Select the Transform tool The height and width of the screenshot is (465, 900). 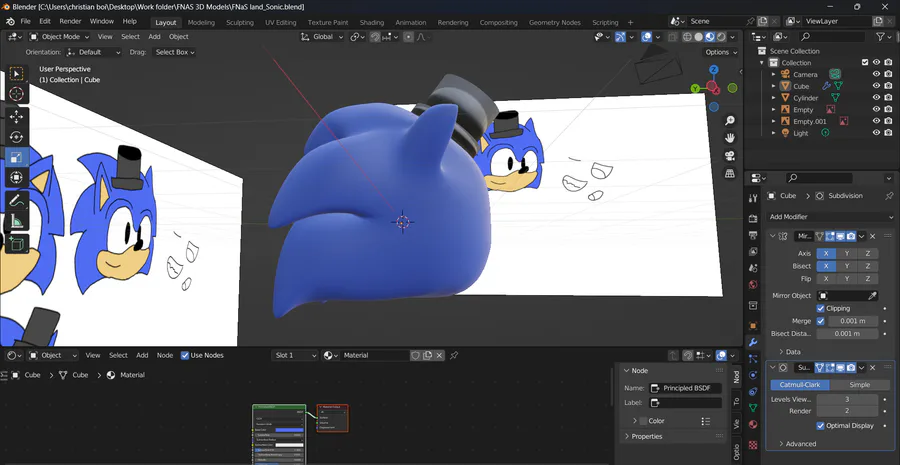point(16,177)
